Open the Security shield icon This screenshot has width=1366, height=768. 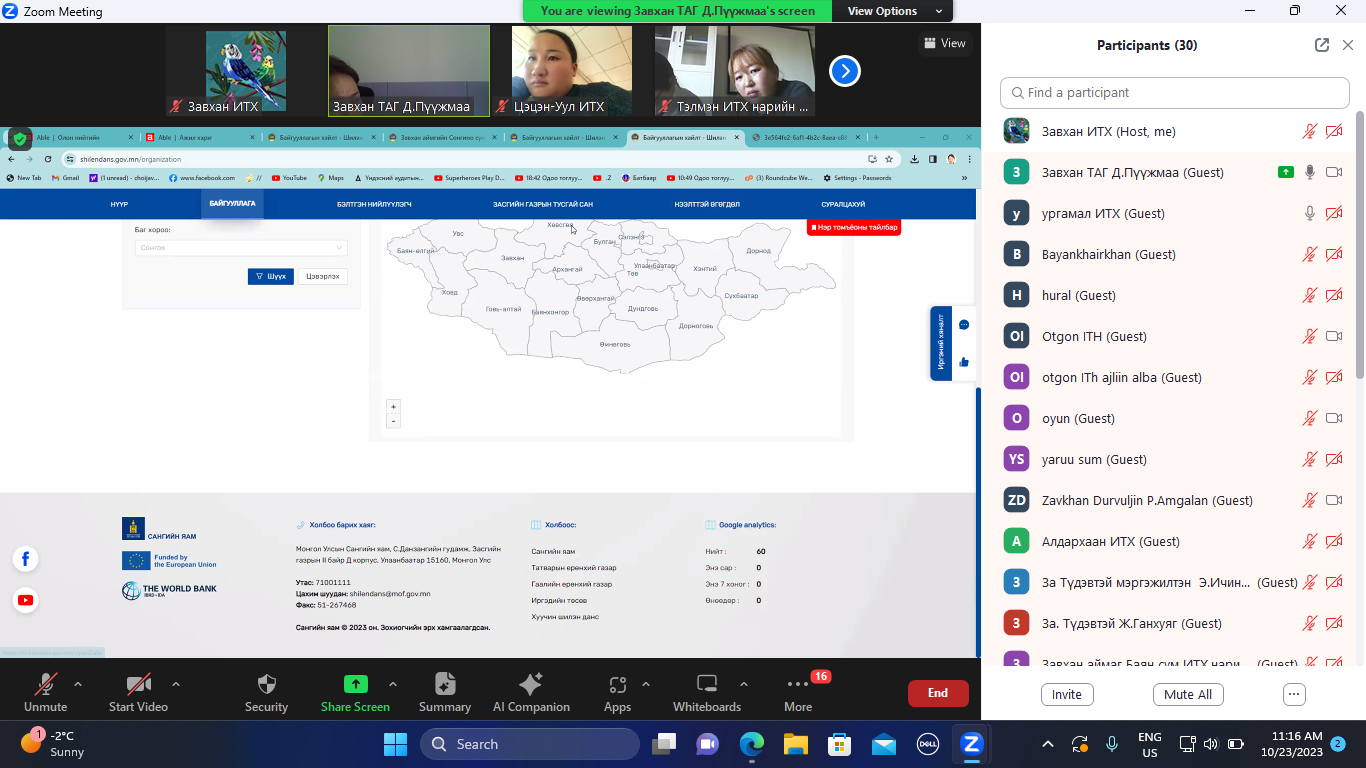(x=266, y=685)
